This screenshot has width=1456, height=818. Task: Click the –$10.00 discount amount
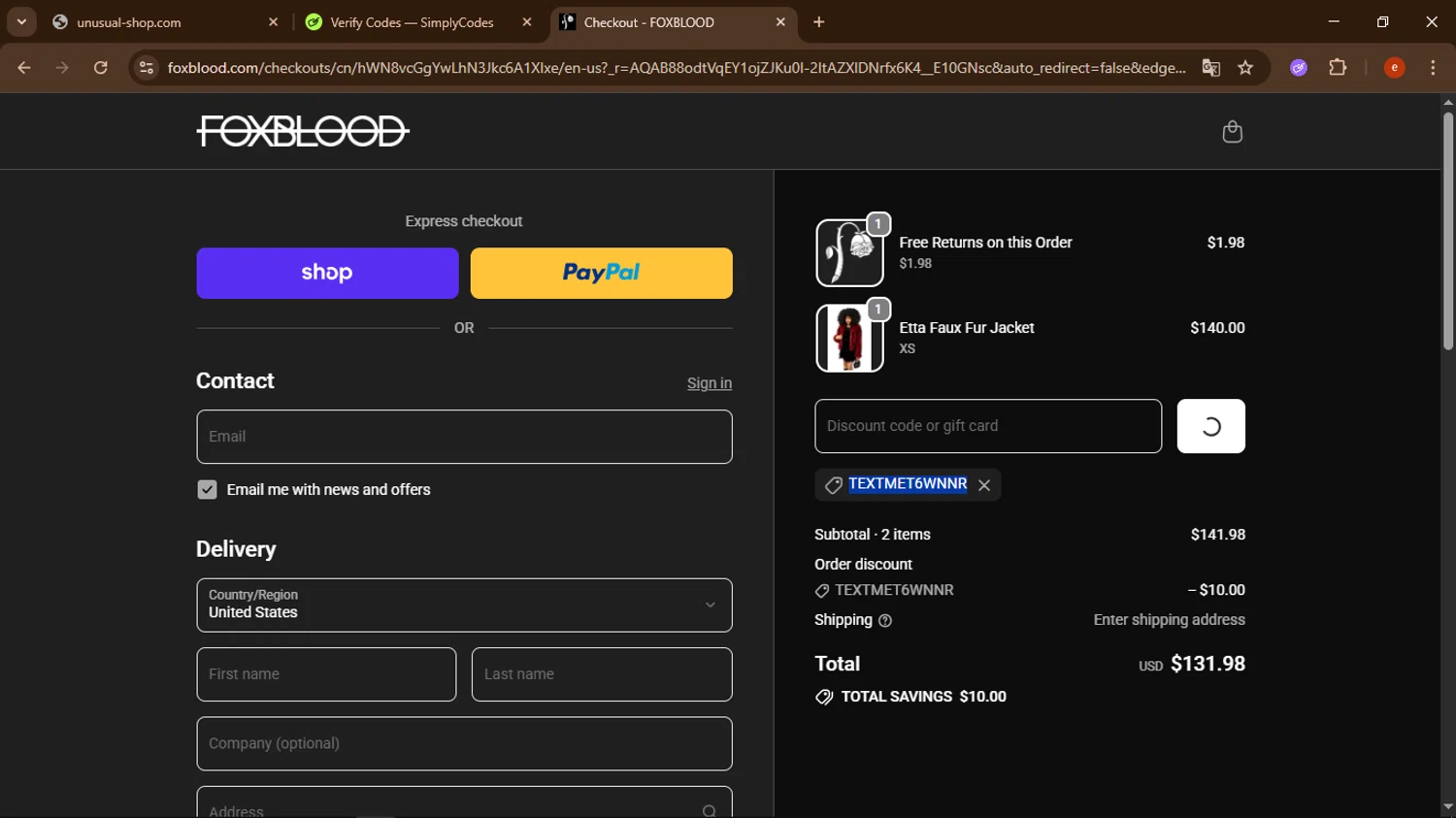point(1216,590)
